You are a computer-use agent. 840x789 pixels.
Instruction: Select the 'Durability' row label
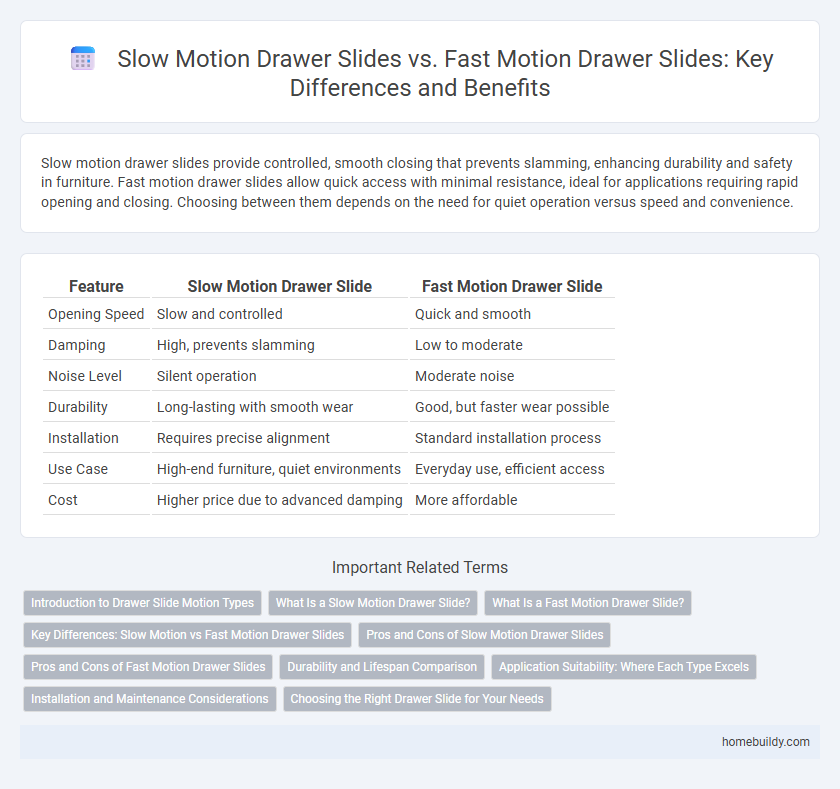coord(96,407)
